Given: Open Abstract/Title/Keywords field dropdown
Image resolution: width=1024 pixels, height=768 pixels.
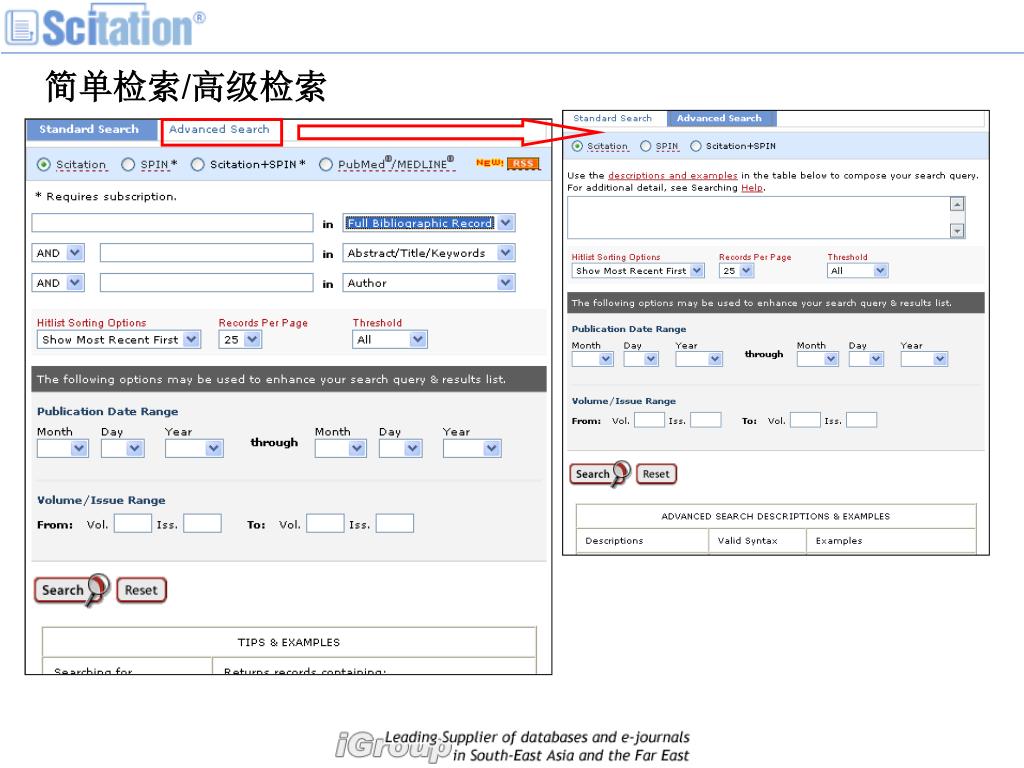Looking at the screenshot, I should tap(429, 253).
